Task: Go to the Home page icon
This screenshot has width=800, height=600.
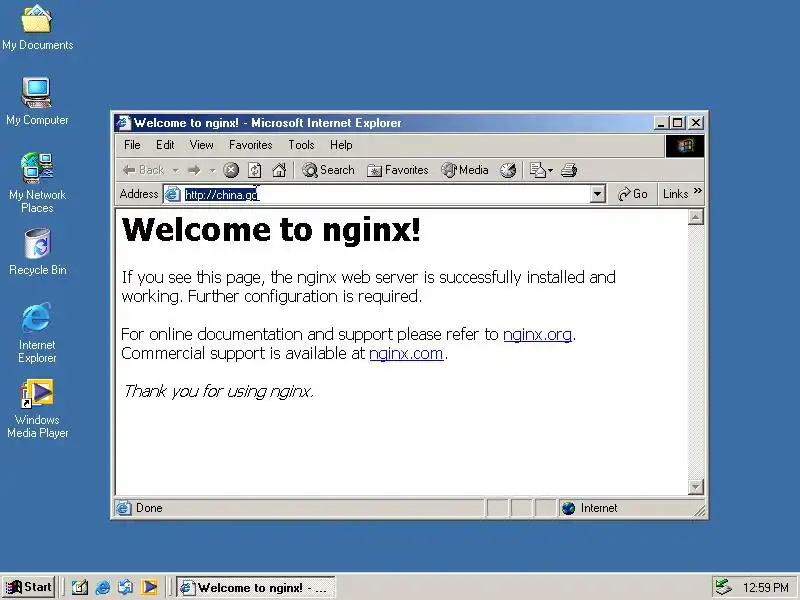Action: point(279,170)
